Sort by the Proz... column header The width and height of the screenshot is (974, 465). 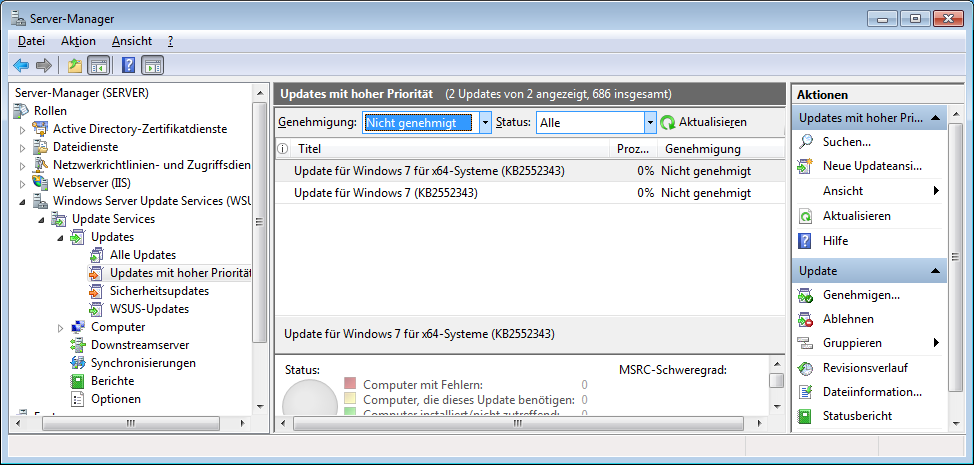(633, 149)
